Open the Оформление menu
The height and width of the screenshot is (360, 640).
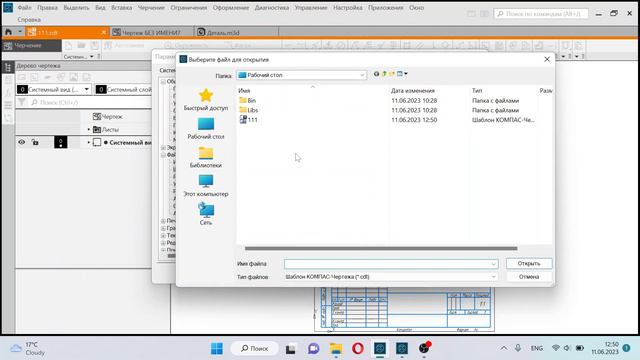point(231,8)
